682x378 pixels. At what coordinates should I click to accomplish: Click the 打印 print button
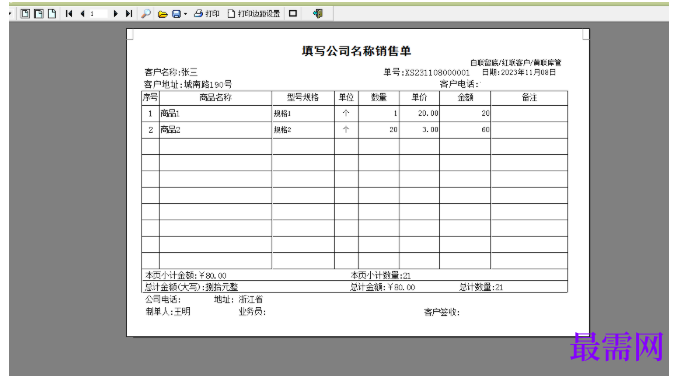pyautogui.click(x=207, y=13)
